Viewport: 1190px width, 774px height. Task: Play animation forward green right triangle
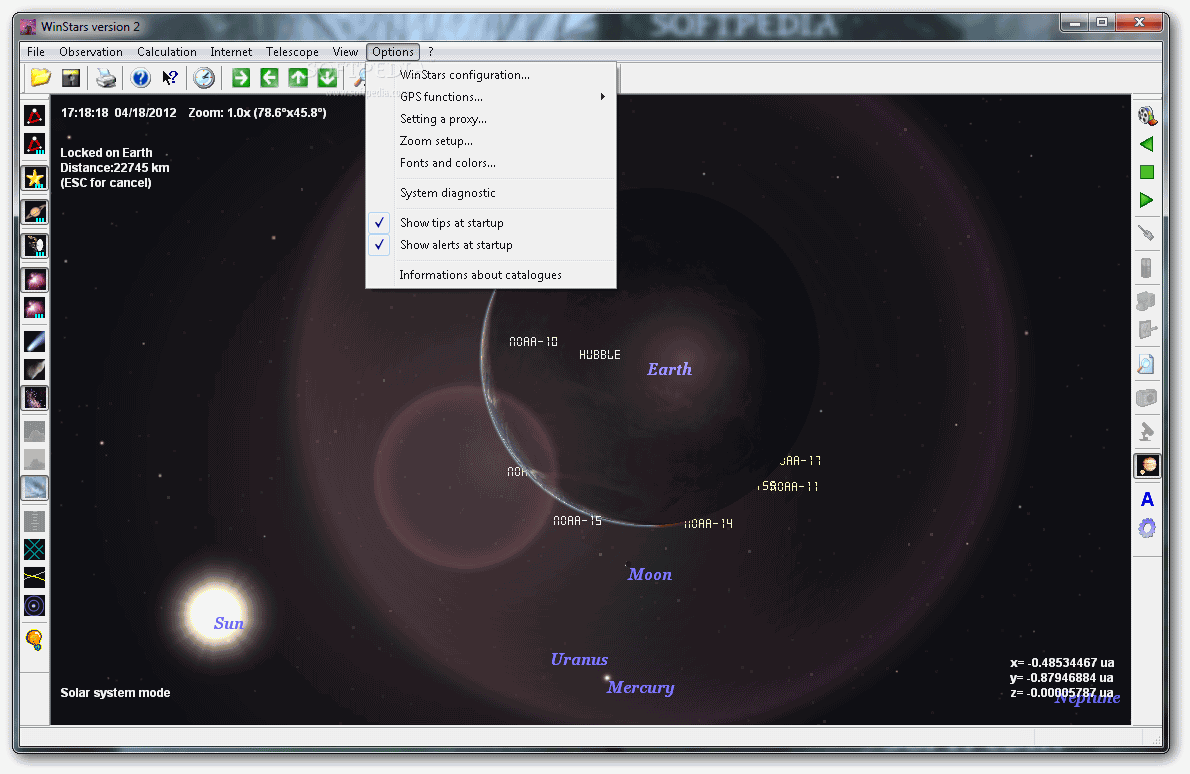[1147, 200]
